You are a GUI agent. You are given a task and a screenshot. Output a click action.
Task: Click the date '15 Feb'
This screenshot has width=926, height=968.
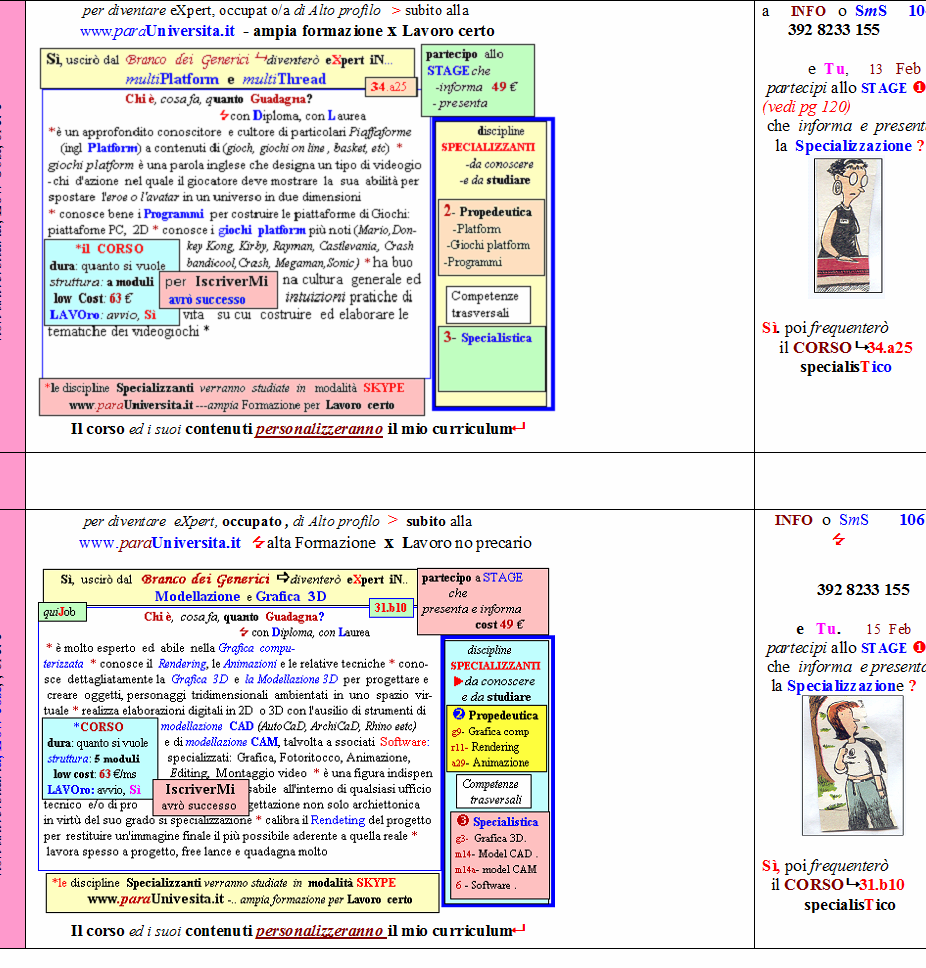888,629
